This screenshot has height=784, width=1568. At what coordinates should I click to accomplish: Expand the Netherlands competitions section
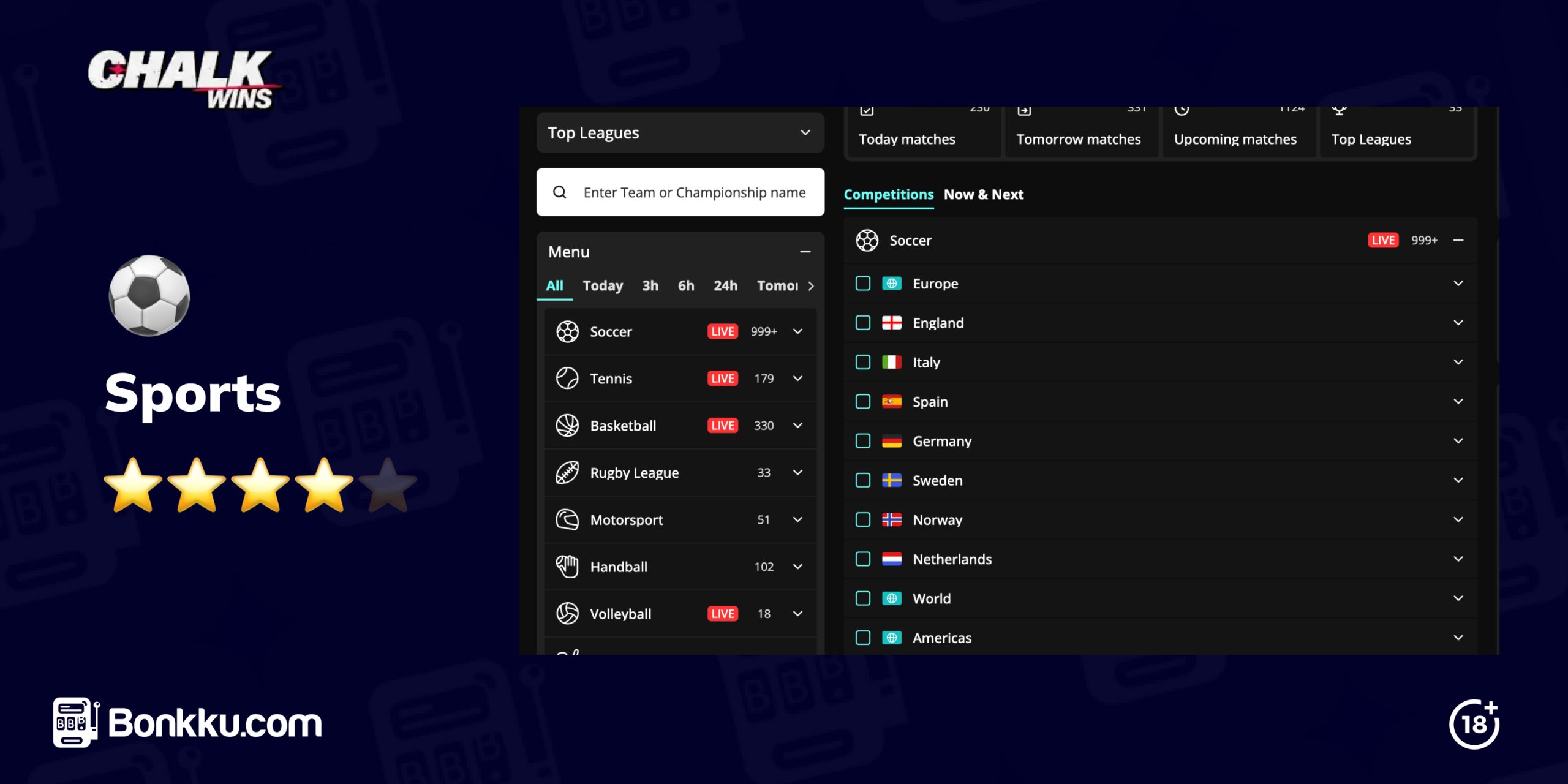[x=1458, y=558]
